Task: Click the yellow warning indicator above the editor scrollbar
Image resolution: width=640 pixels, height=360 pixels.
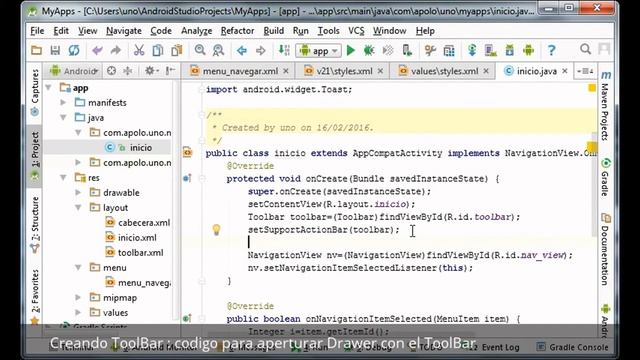Action: (x=592, y=88)
